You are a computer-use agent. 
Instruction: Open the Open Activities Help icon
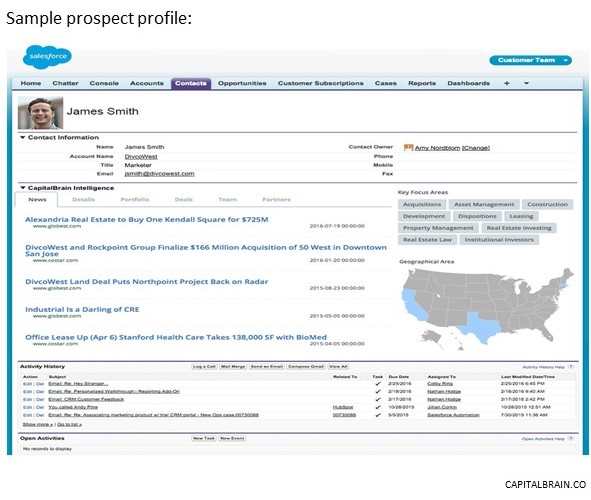pyautogui.click(x=571, y=439)
